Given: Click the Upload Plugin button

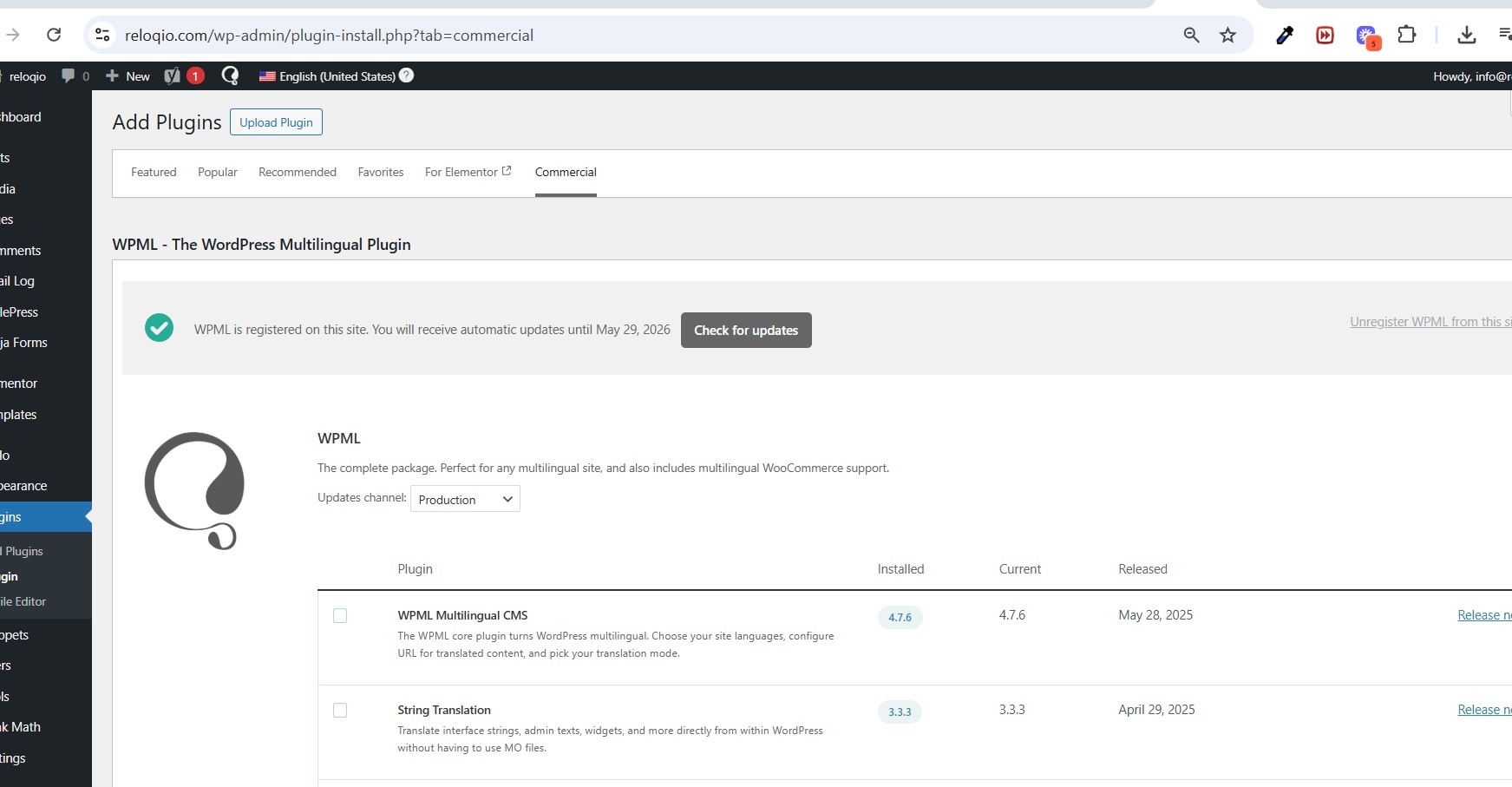Looking at the screenshot, I should (276, 122).
